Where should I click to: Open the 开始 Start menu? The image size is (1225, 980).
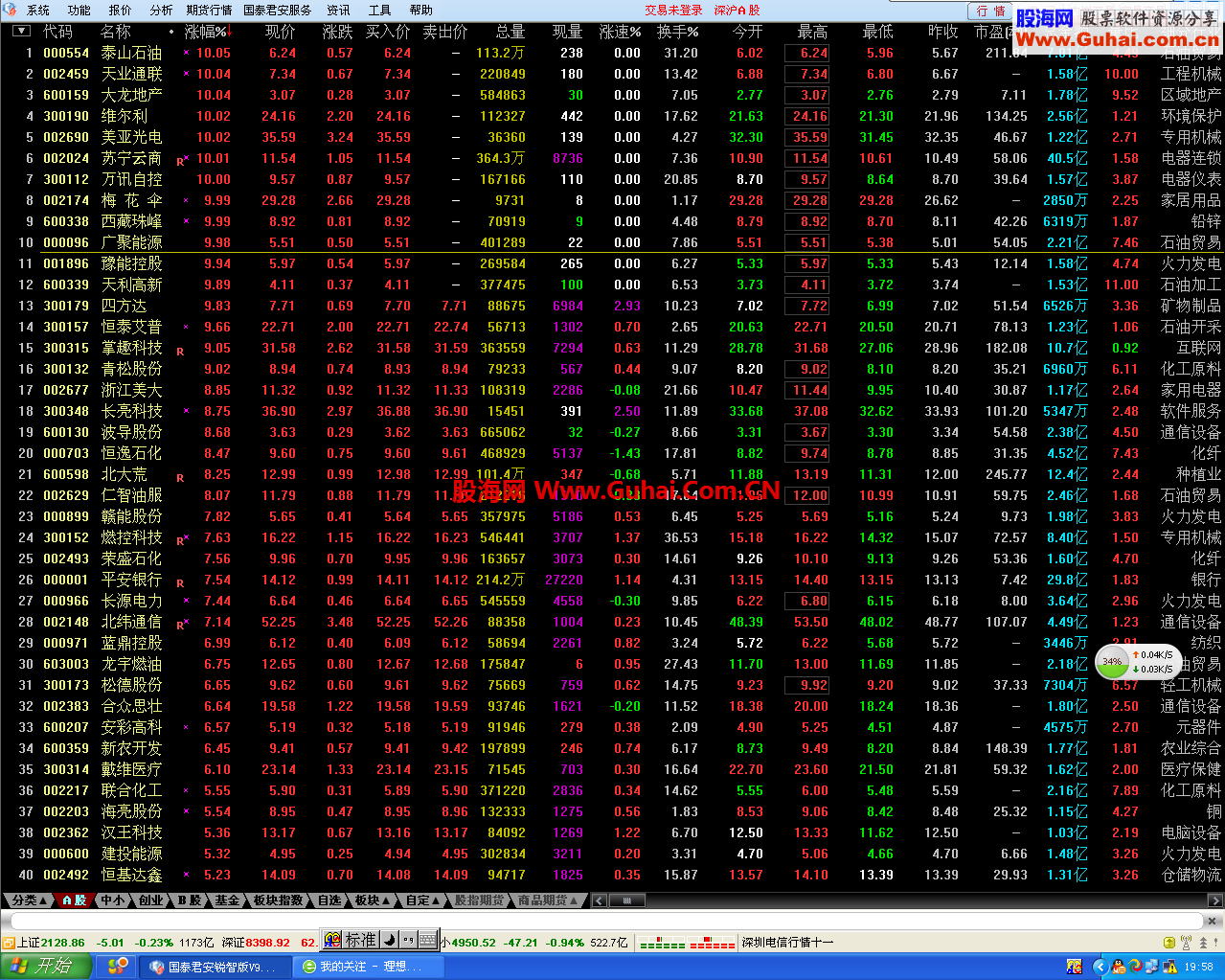tap(46, 966)
